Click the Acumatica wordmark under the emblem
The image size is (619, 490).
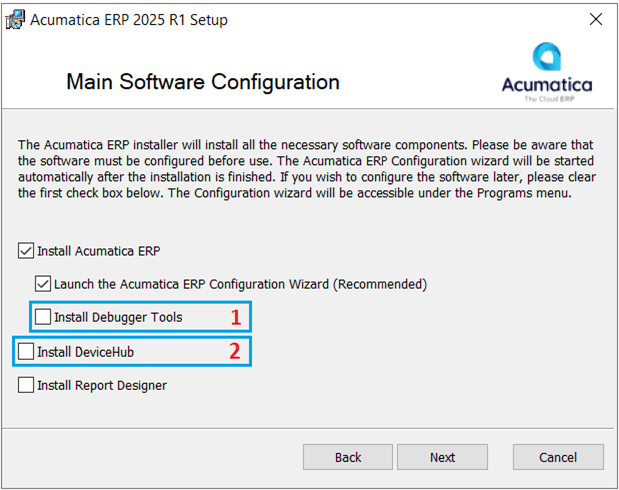click(x=546, y=85)
